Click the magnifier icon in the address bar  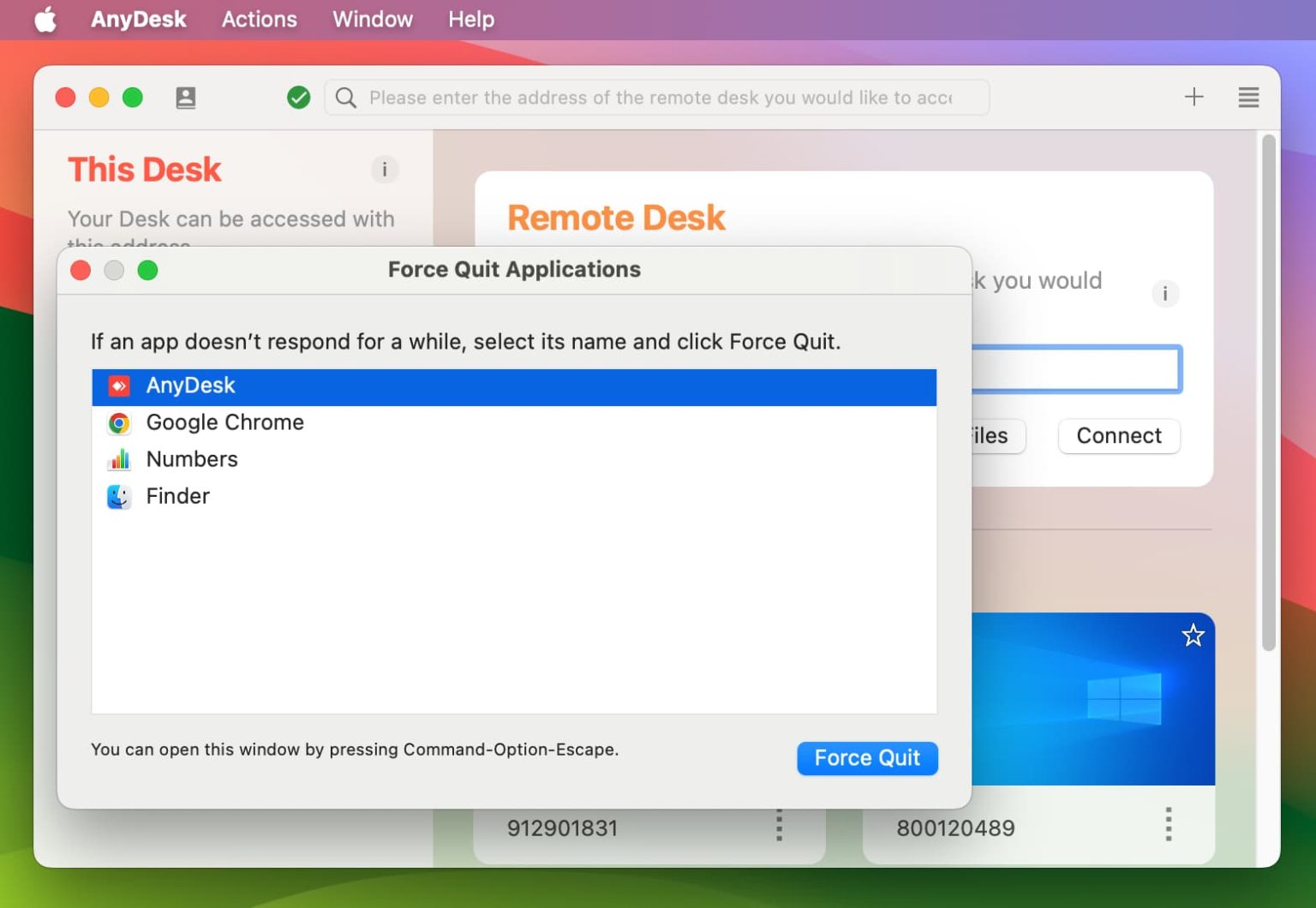tap(345, 98)
